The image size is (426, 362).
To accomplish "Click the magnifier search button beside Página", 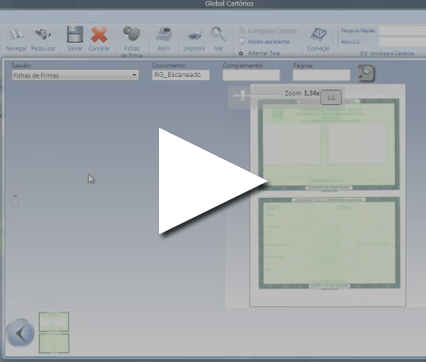I will coord(366,73).
